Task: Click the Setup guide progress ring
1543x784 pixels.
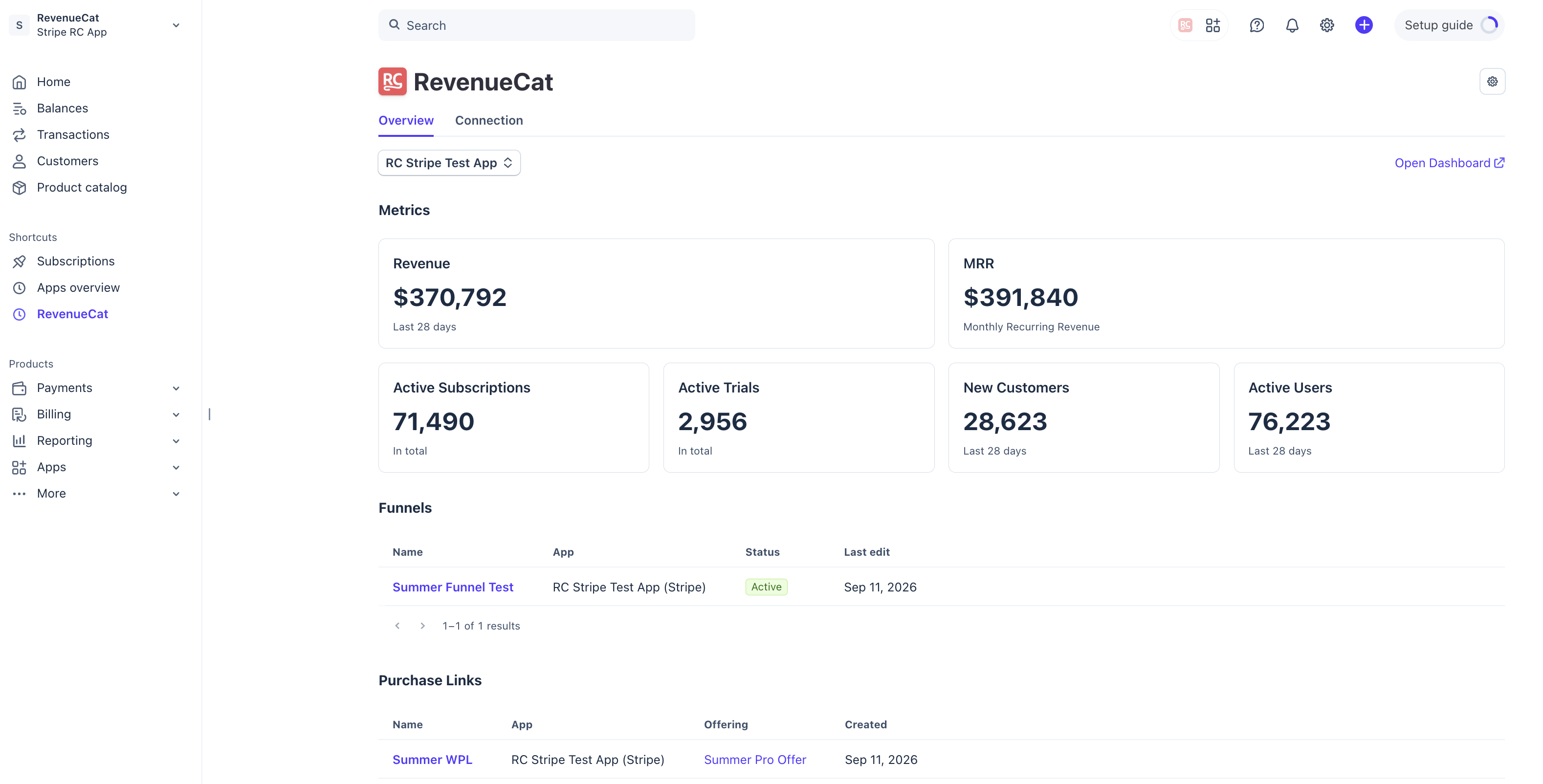Action: 1489,25
